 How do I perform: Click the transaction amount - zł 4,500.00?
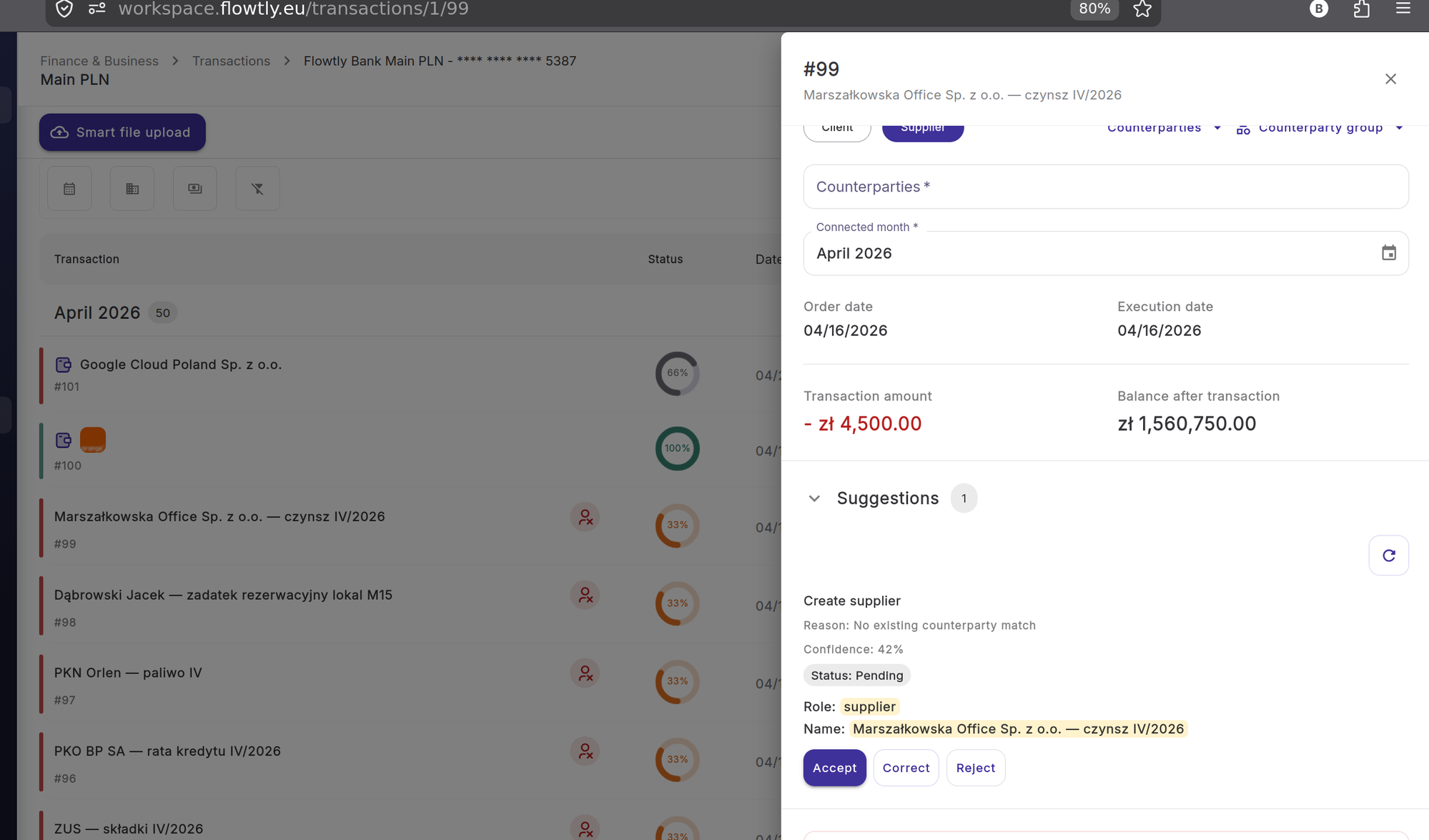pyautogui.click(x=862, y=424)
